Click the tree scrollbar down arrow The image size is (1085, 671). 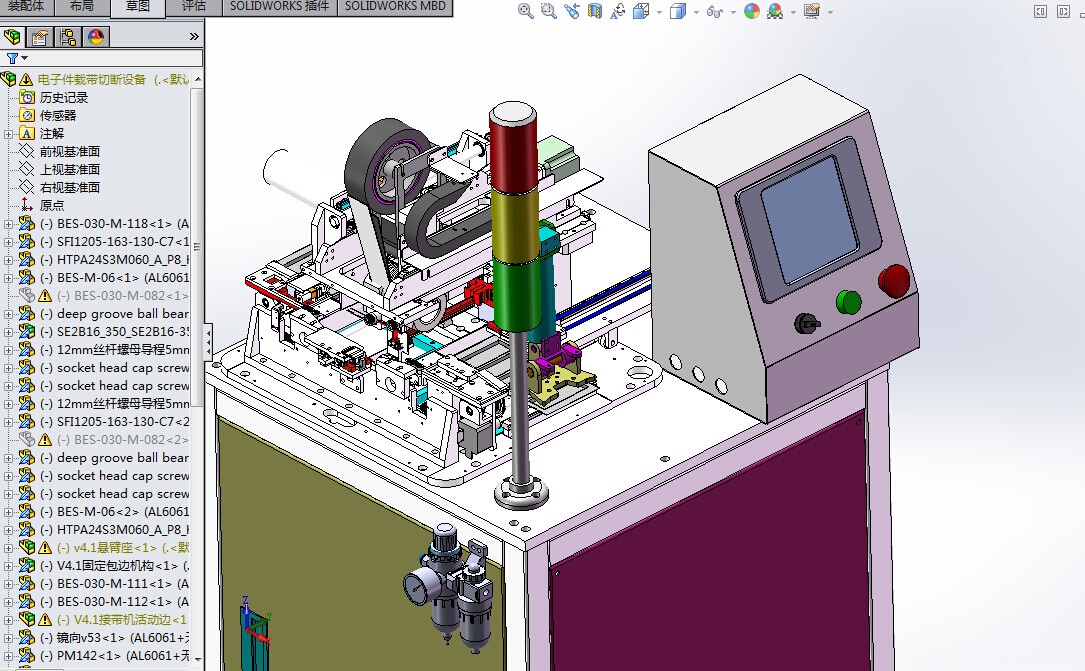198,659
